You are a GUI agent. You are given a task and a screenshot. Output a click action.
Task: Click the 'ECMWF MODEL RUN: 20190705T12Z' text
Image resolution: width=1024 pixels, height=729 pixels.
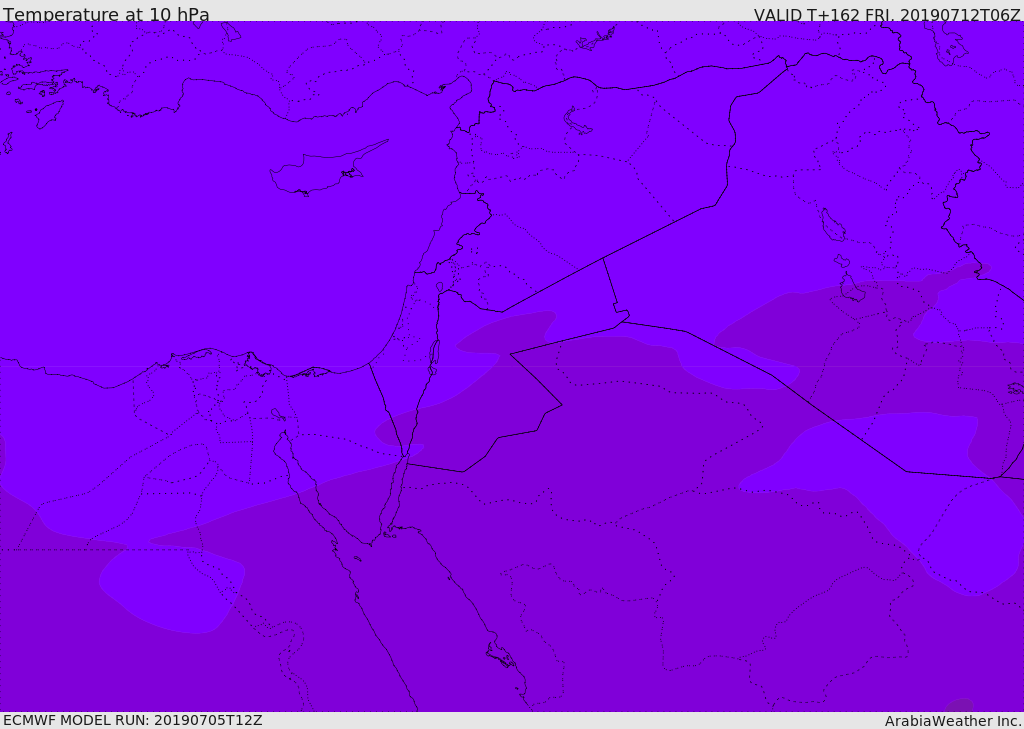point(133,721)
